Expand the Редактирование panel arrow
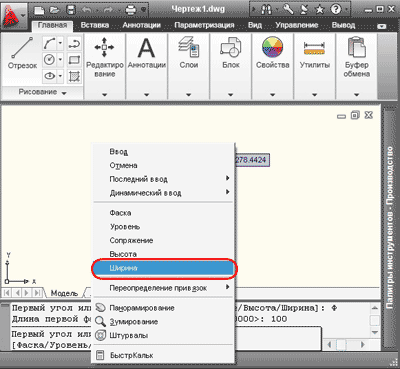The height and width of the screenshot is (369, 400). pos(104,95)
